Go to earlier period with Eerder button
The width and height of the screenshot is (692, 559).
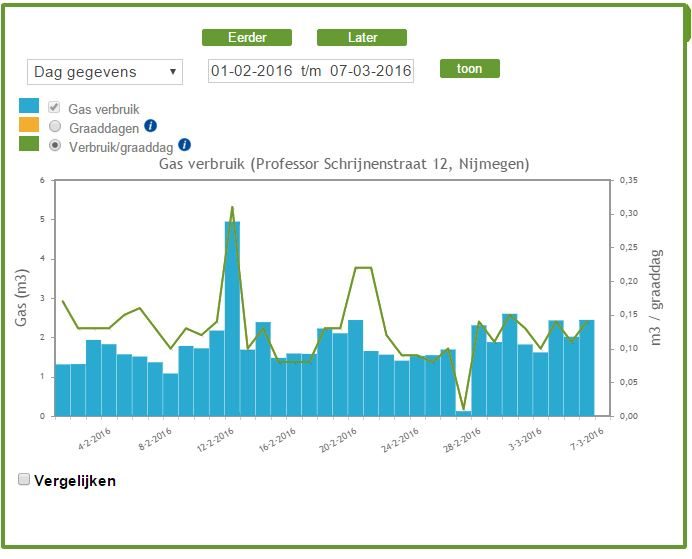[247, 38]
